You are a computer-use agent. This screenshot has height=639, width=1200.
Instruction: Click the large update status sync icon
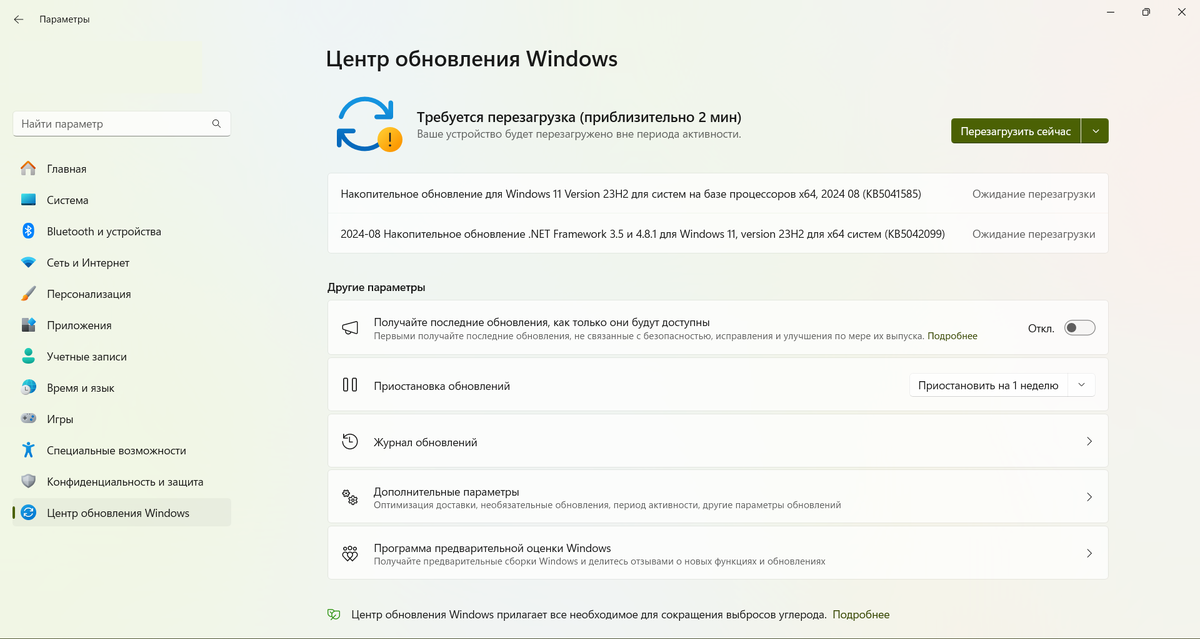368,124
